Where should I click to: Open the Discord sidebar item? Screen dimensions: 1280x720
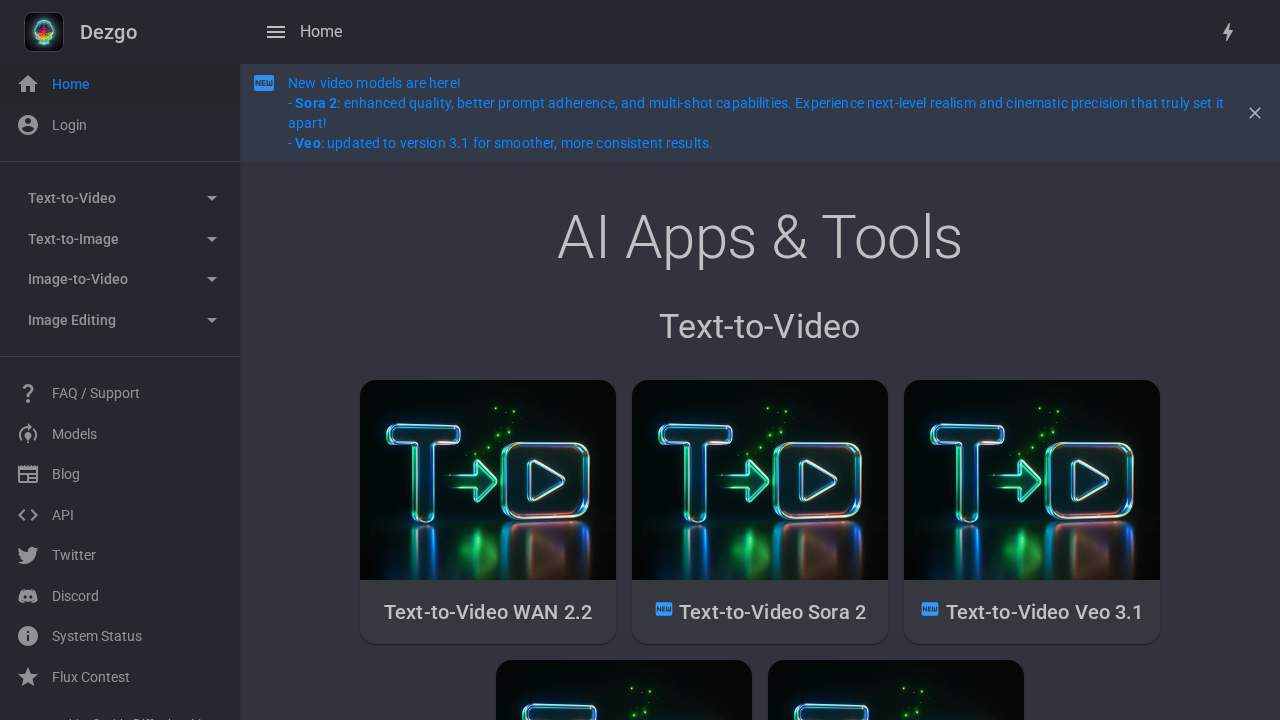[75, 596]
